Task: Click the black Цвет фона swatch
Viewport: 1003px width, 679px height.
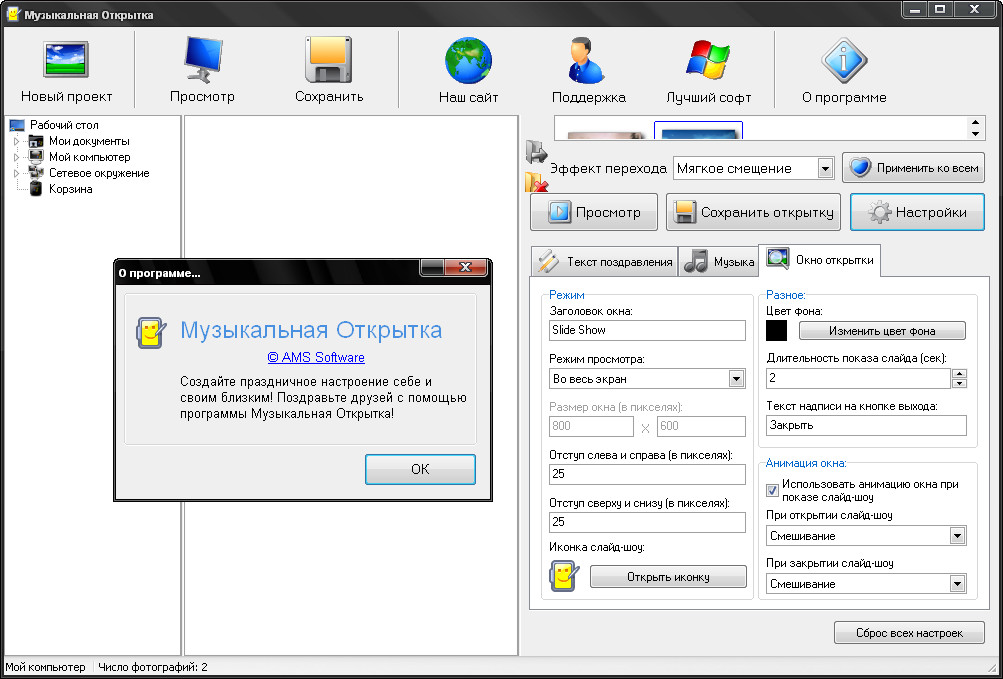Action: pos(777,331)
